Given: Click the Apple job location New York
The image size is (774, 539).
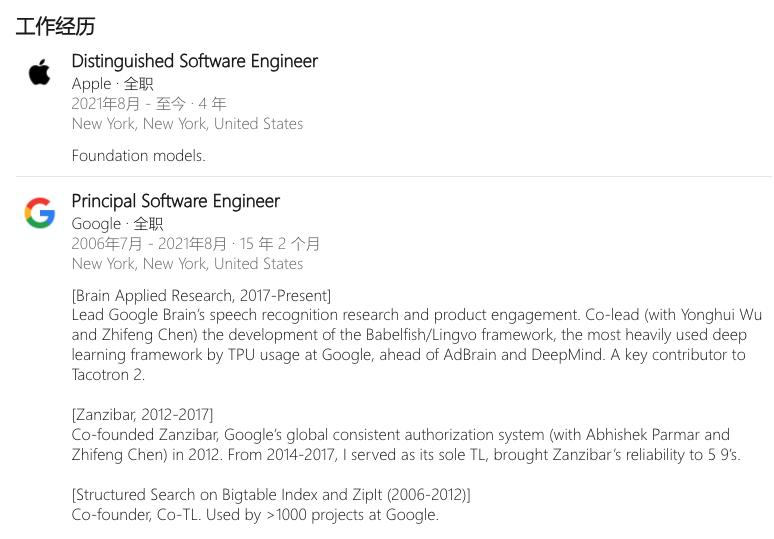Looking at the screenshot, I should (187, 123).
